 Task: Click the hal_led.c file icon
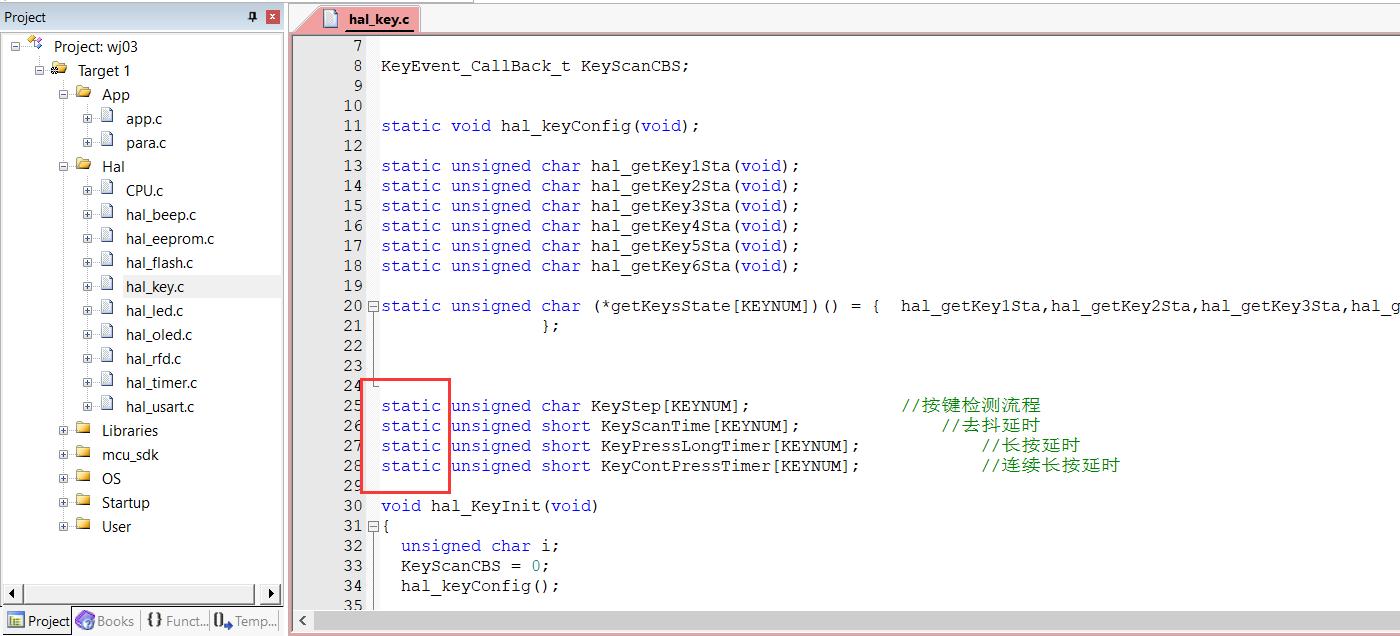pos(107,309)
